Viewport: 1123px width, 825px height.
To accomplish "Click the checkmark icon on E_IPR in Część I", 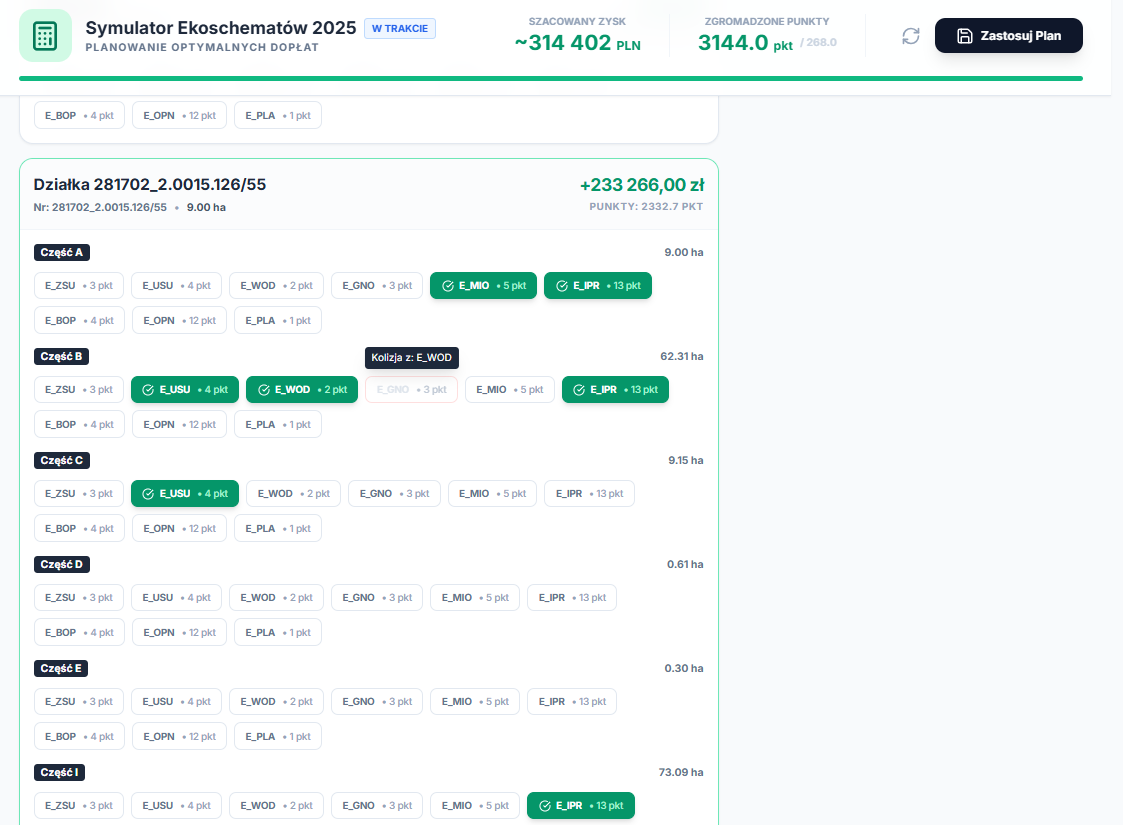I will coord(545,806).
